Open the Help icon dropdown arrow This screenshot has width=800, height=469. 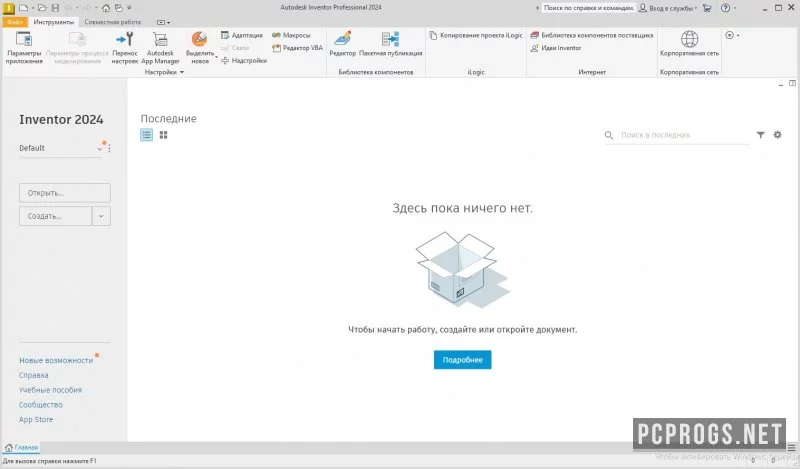coord(735,8)
